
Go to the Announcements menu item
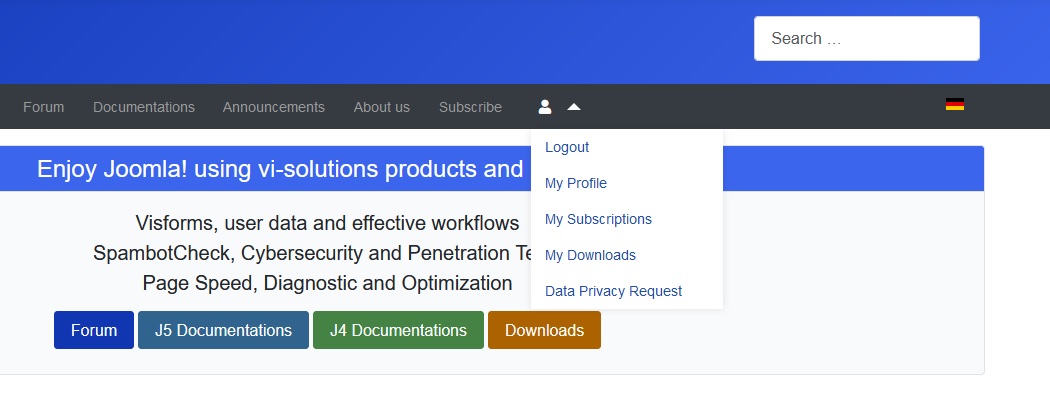[273, 107]
